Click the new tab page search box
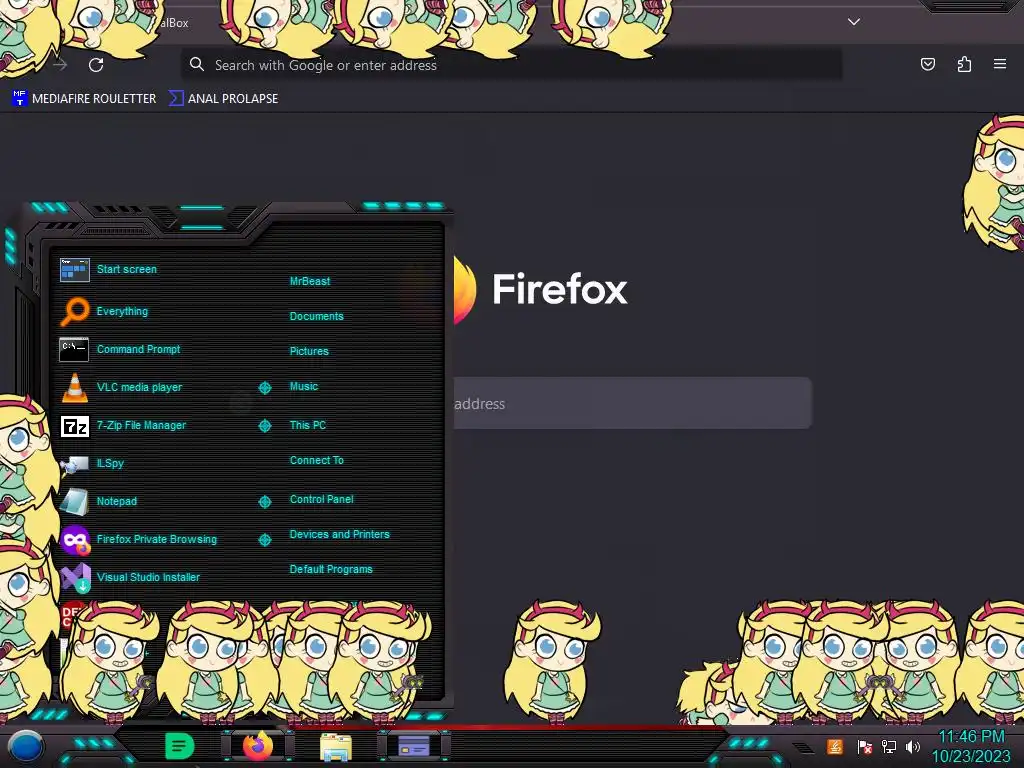Image resolution: width=1024 pixels, height=768 pixels. [632, 403]
